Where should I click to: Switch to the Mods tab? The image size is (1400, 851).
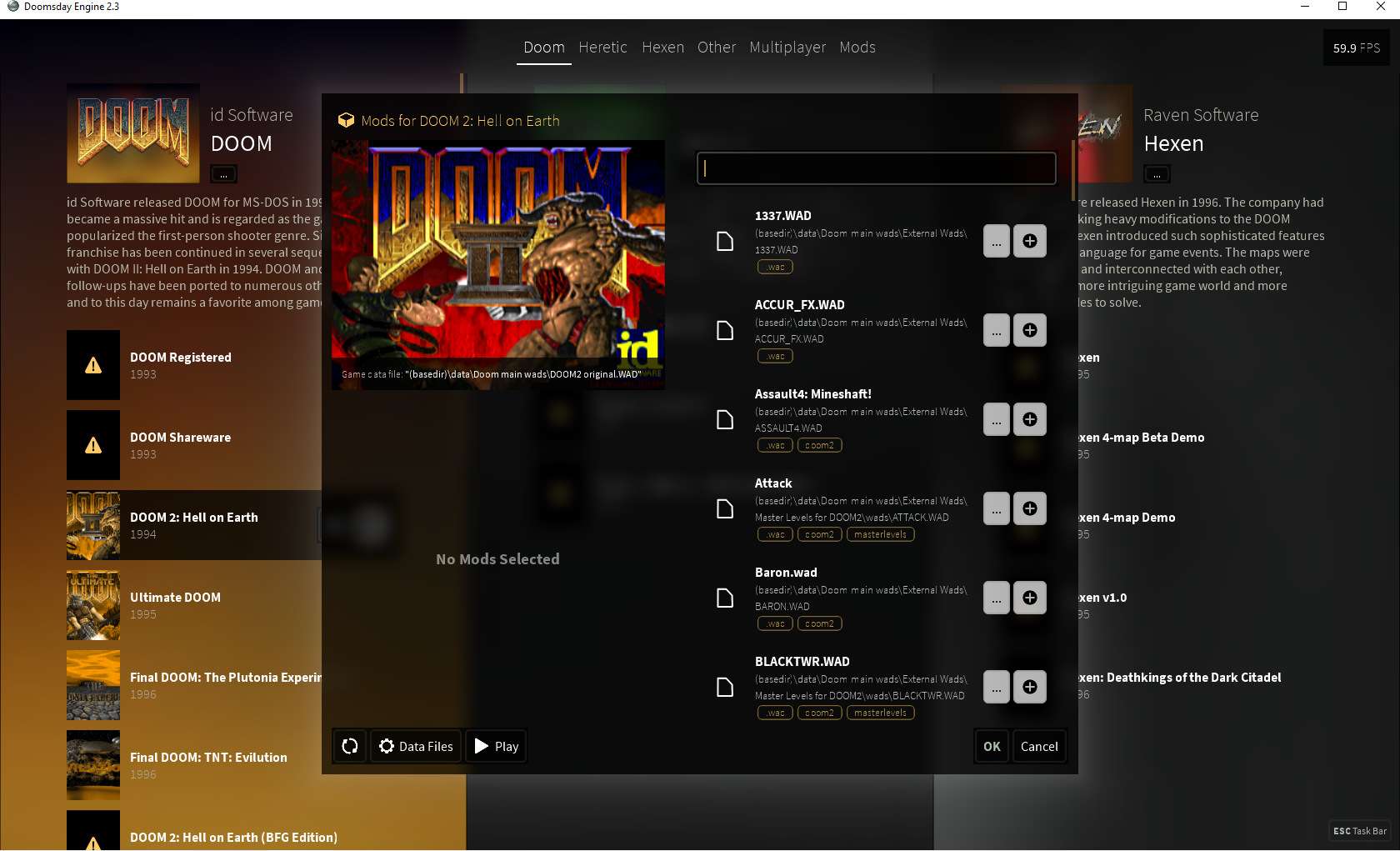coord(857,48)
